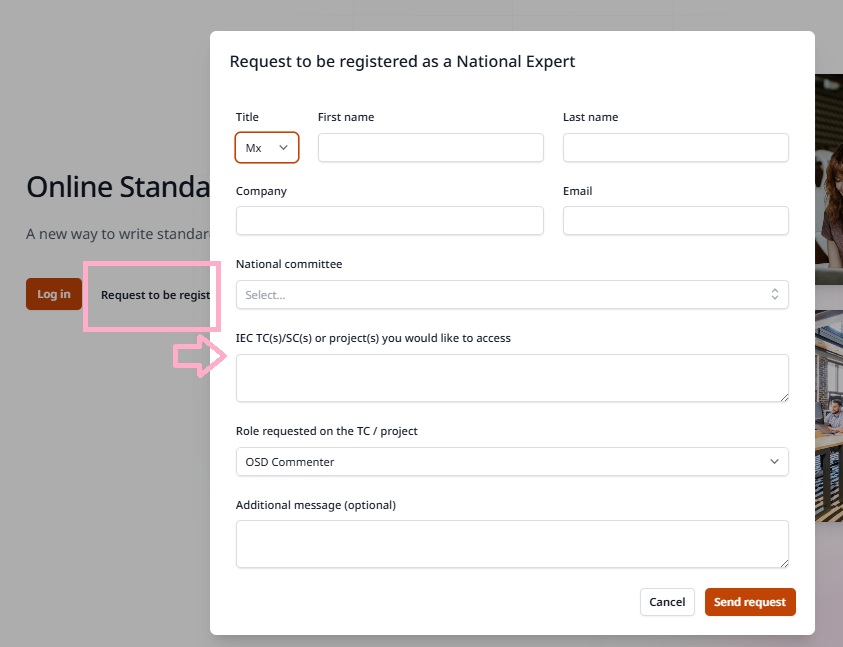Click the Online Standards heading text
This screenshot has width=843, height=647.
(x=116, y=186)
